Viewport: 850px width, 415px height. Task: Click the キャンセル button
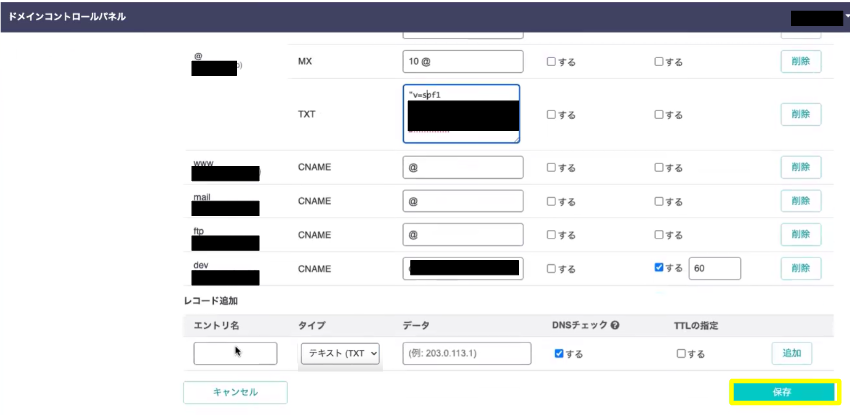coord(235,392)
